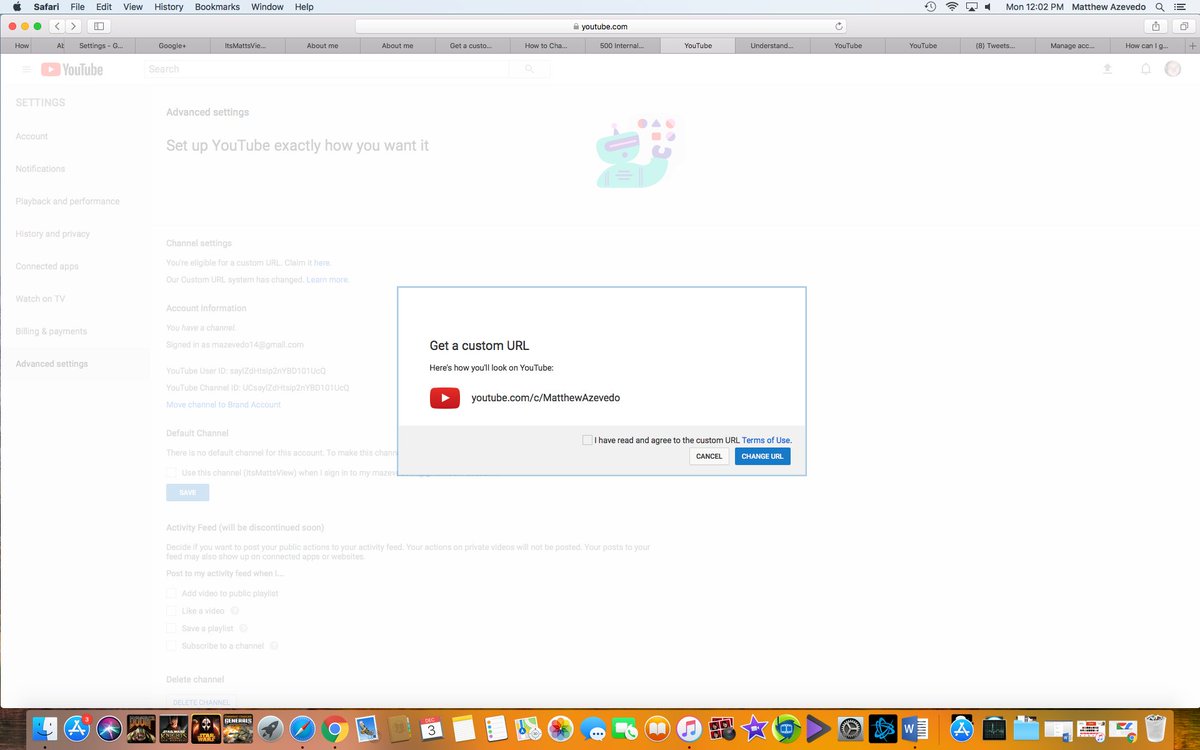The image size is (1200, 750).
Task: Click the YouTube upload video icon
Action: (x=1107, y=69)
